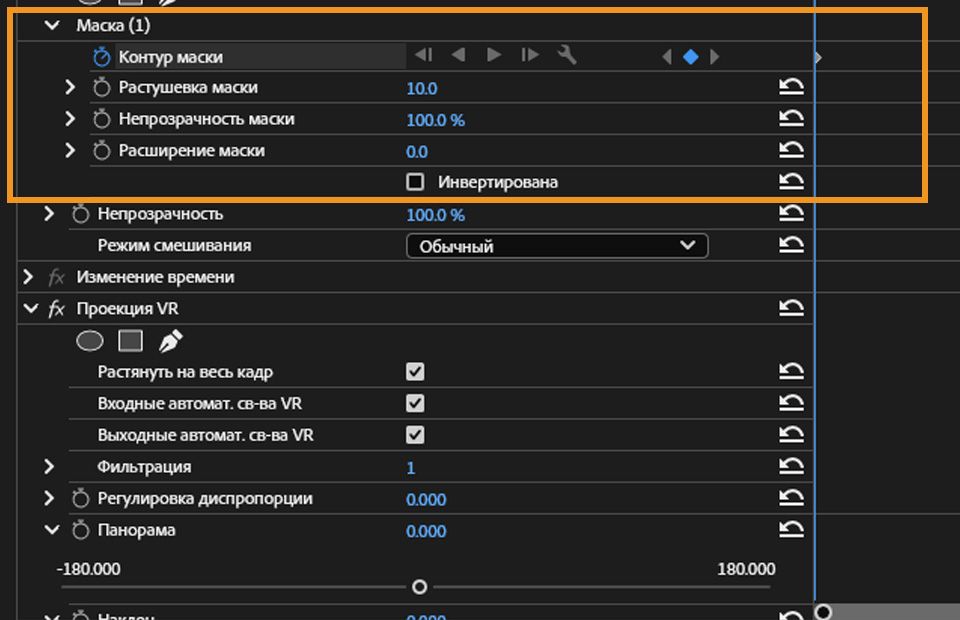Screen dimensions: 960x620
Task: Go to previous keyframe of Контур маски
Action: pos(667,57)
